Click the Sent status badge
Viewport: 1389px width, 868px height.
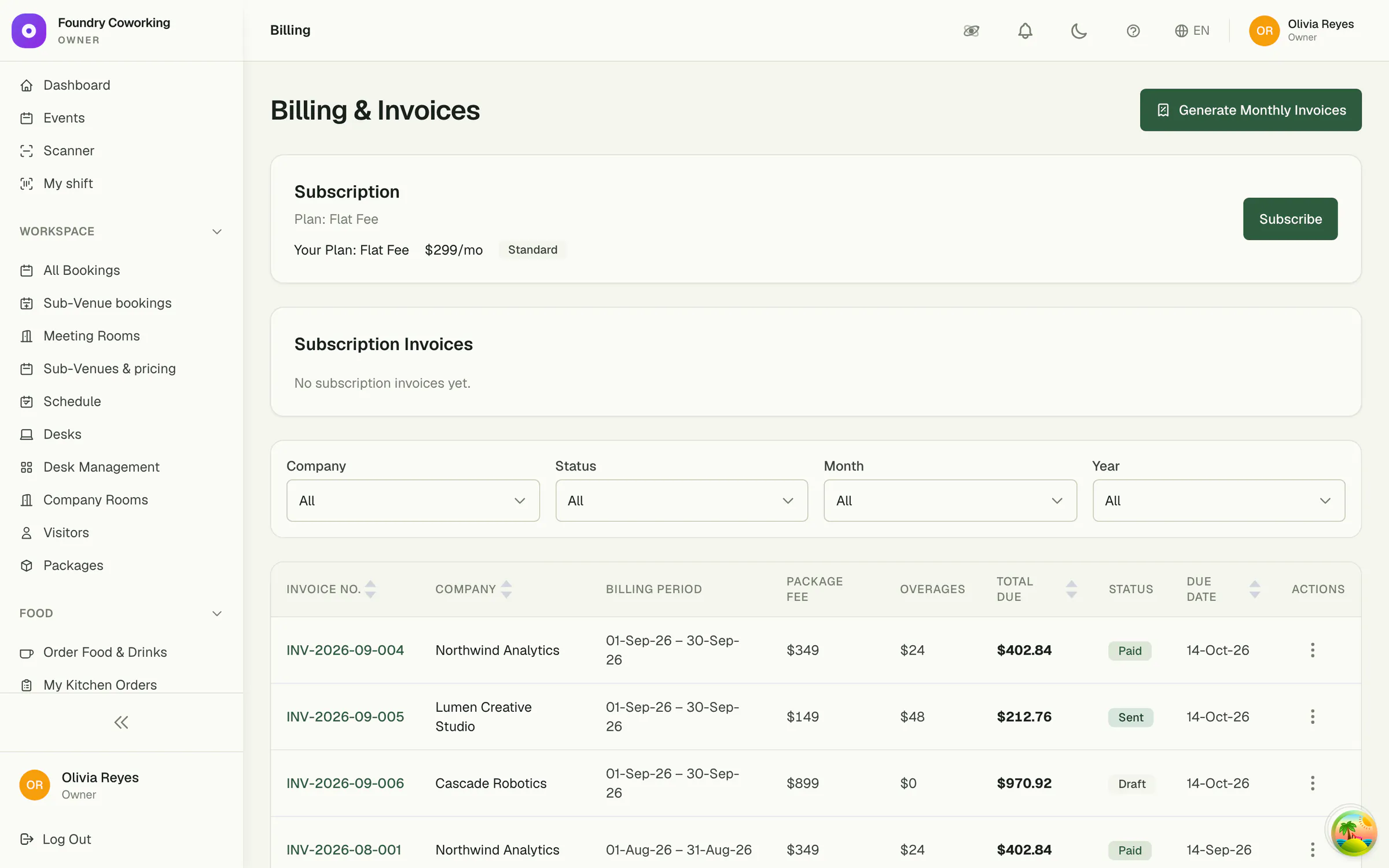(x=1130, y=717)
